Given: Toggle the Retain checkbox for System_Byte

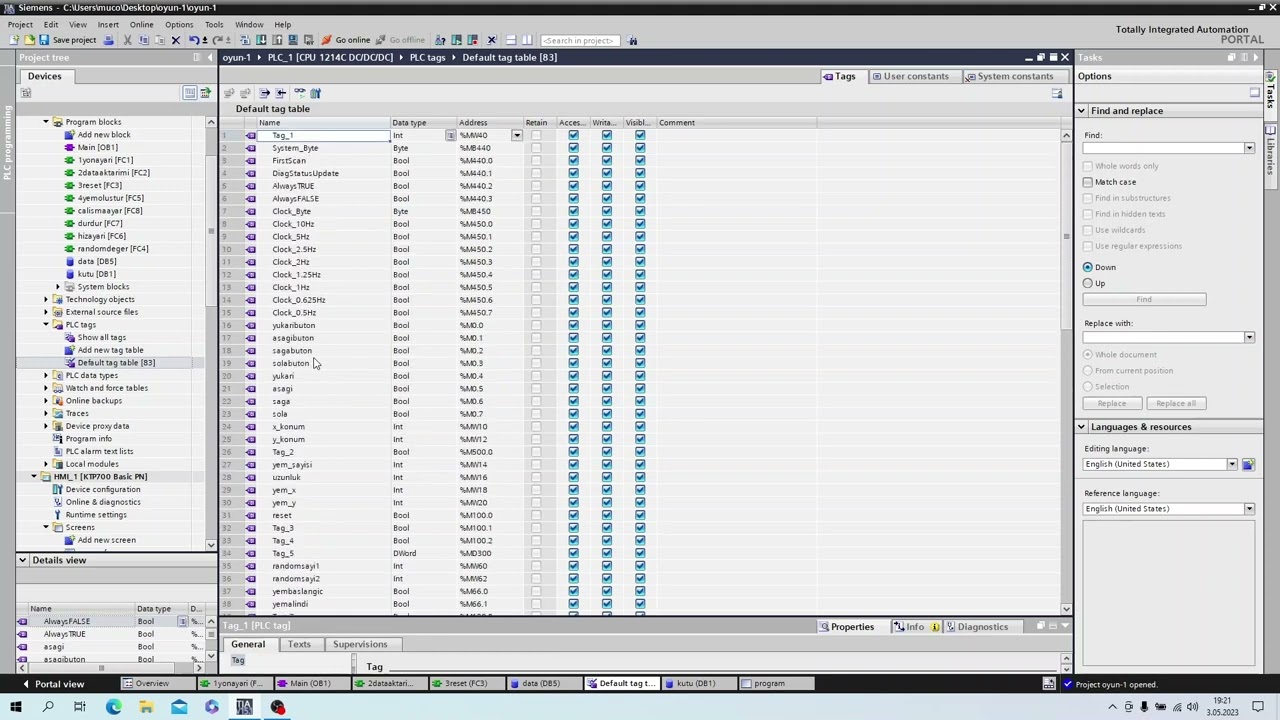Looking at the screenshot, I should pos(536,148).
